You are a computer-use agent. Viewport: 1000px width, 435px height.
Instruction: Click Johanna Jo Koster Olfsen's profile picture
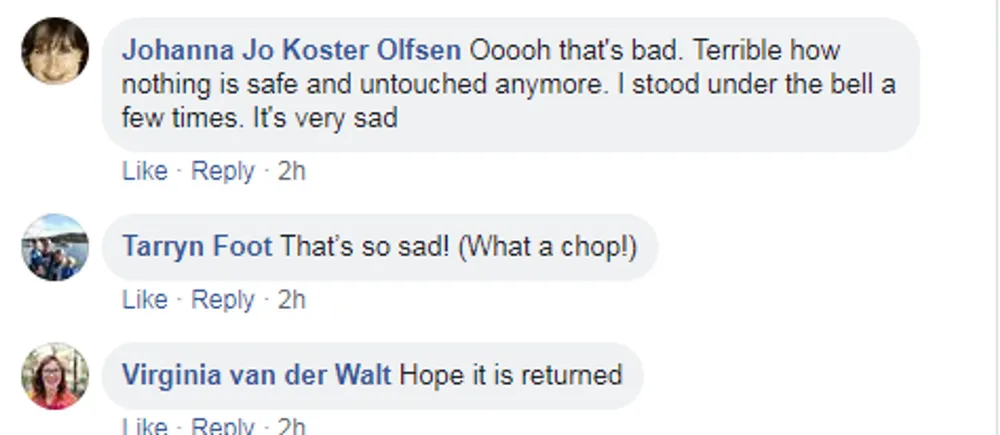(x=55, y=51)
